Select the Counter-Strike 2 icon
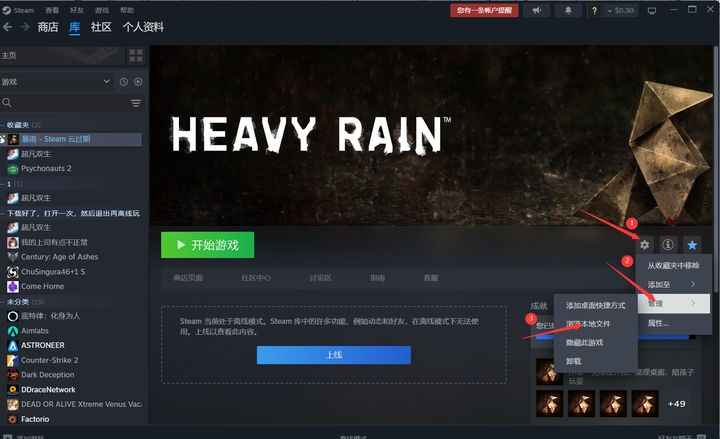720x439 pixels. coord(13,360)
